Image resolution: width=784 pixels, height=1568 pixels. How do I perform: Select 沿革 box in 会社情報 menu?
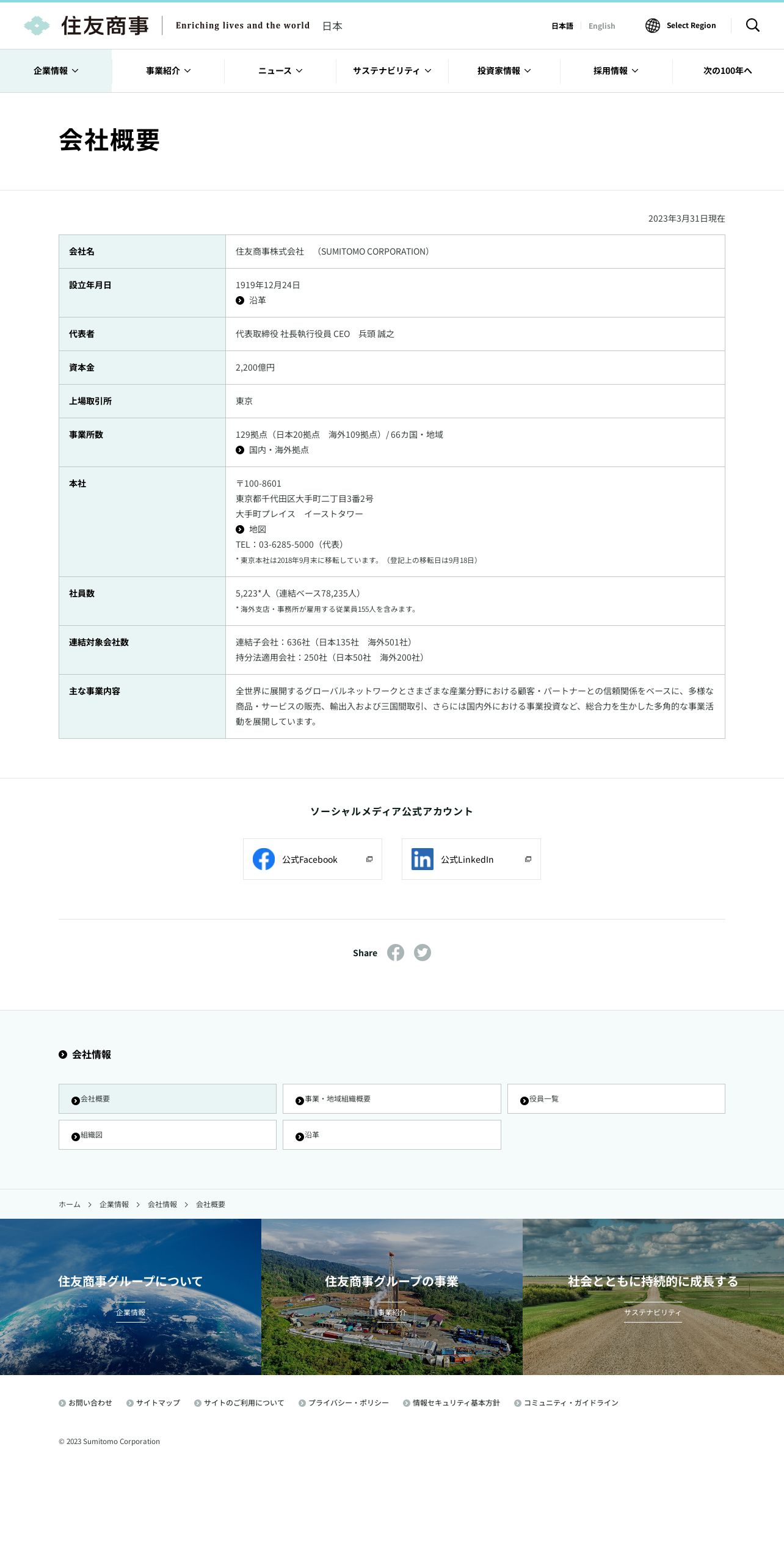[392, 1134]
